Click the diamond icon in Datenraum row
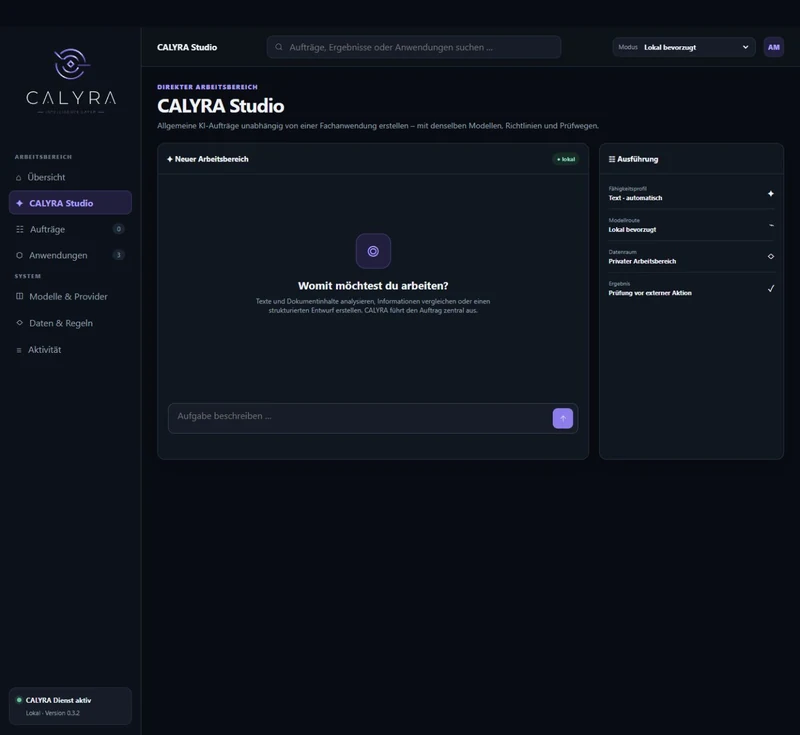 click(770, 257)
